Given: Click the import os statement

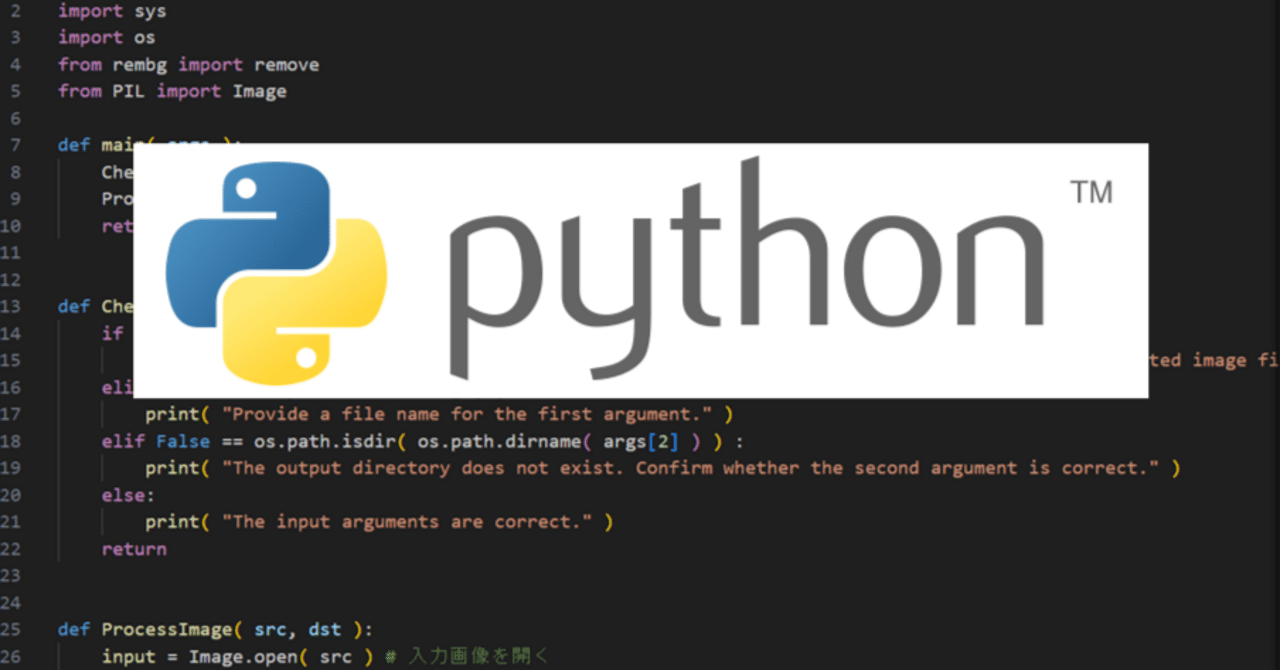Looking at the screenshot, I should point(106,37).
